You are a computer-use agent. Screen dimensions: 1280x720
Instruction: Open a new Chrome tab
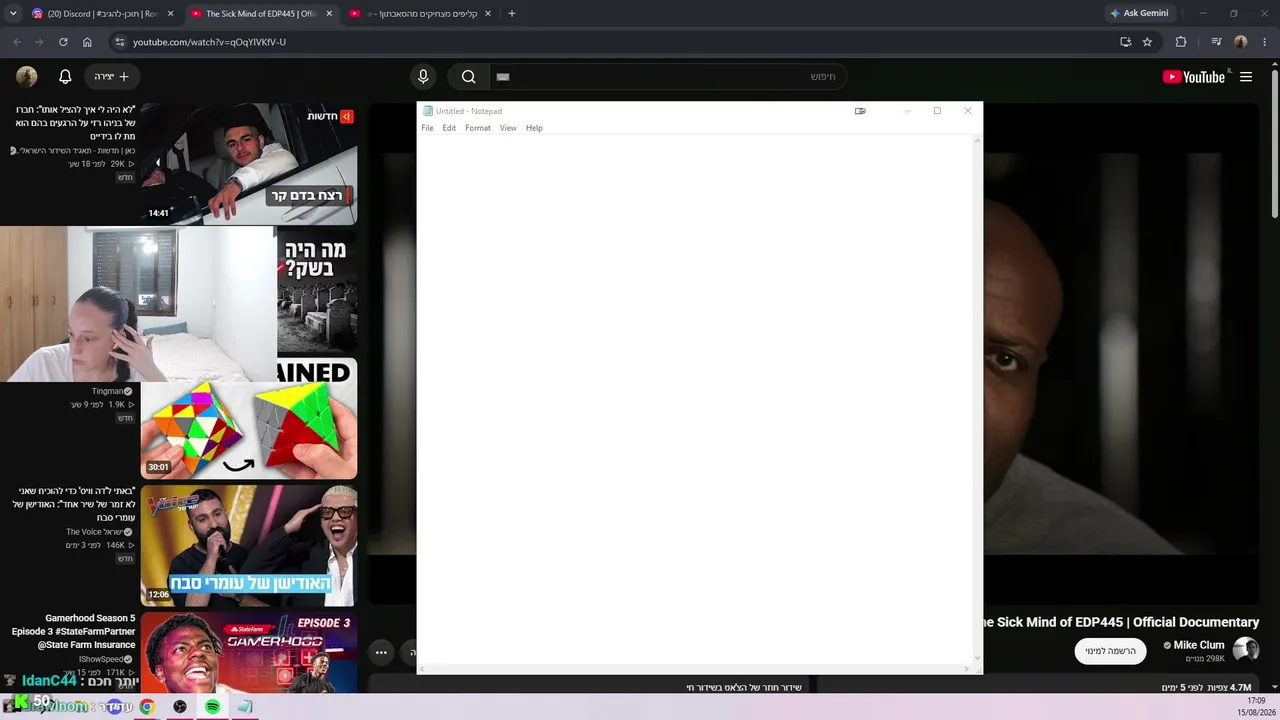coord(512,14)
